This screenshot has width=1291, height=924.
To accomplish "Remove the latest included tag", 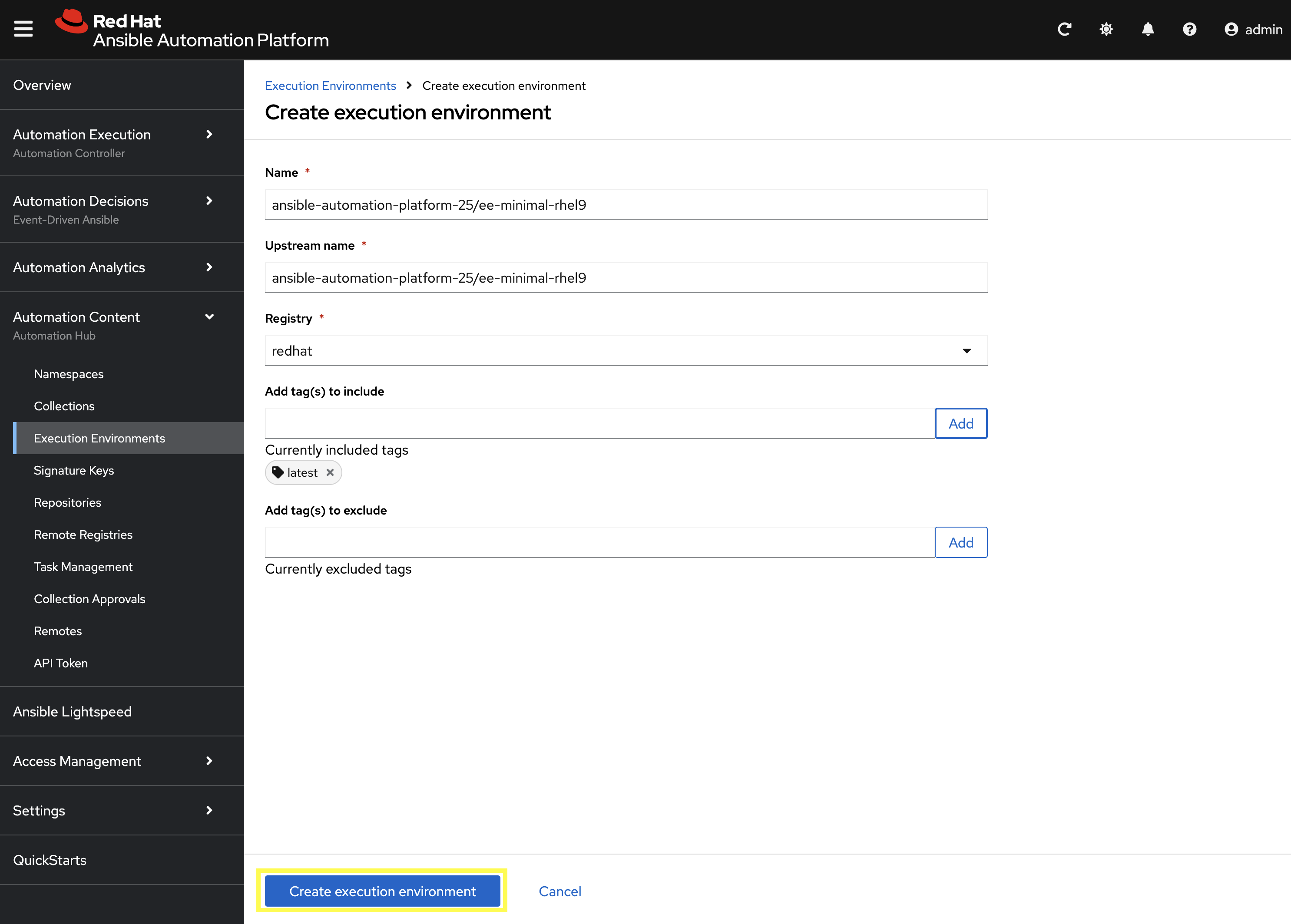I will tap(330, 472).
